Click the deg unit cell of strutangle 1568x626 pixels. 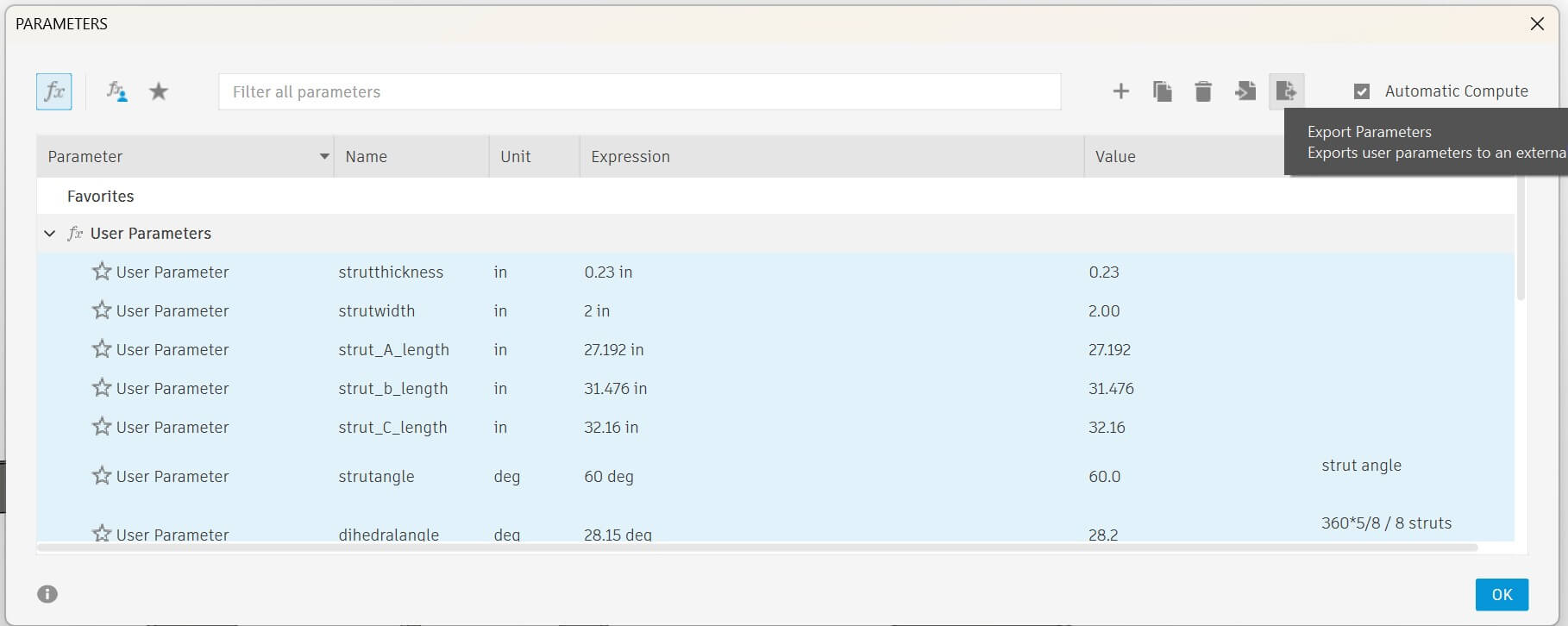tap(506, 476)
